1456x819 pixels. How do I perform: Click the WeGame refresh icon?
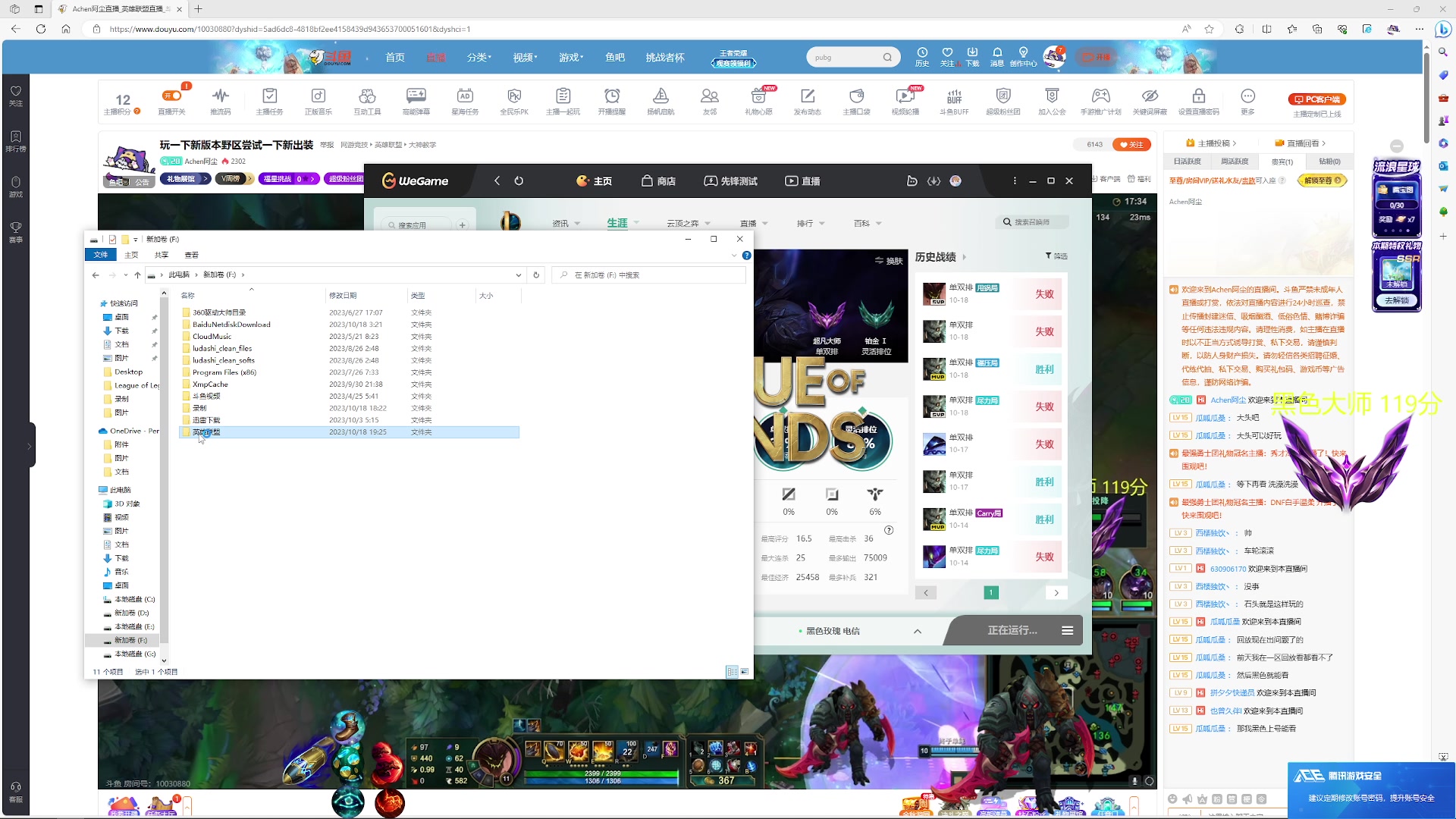point(519,180)
